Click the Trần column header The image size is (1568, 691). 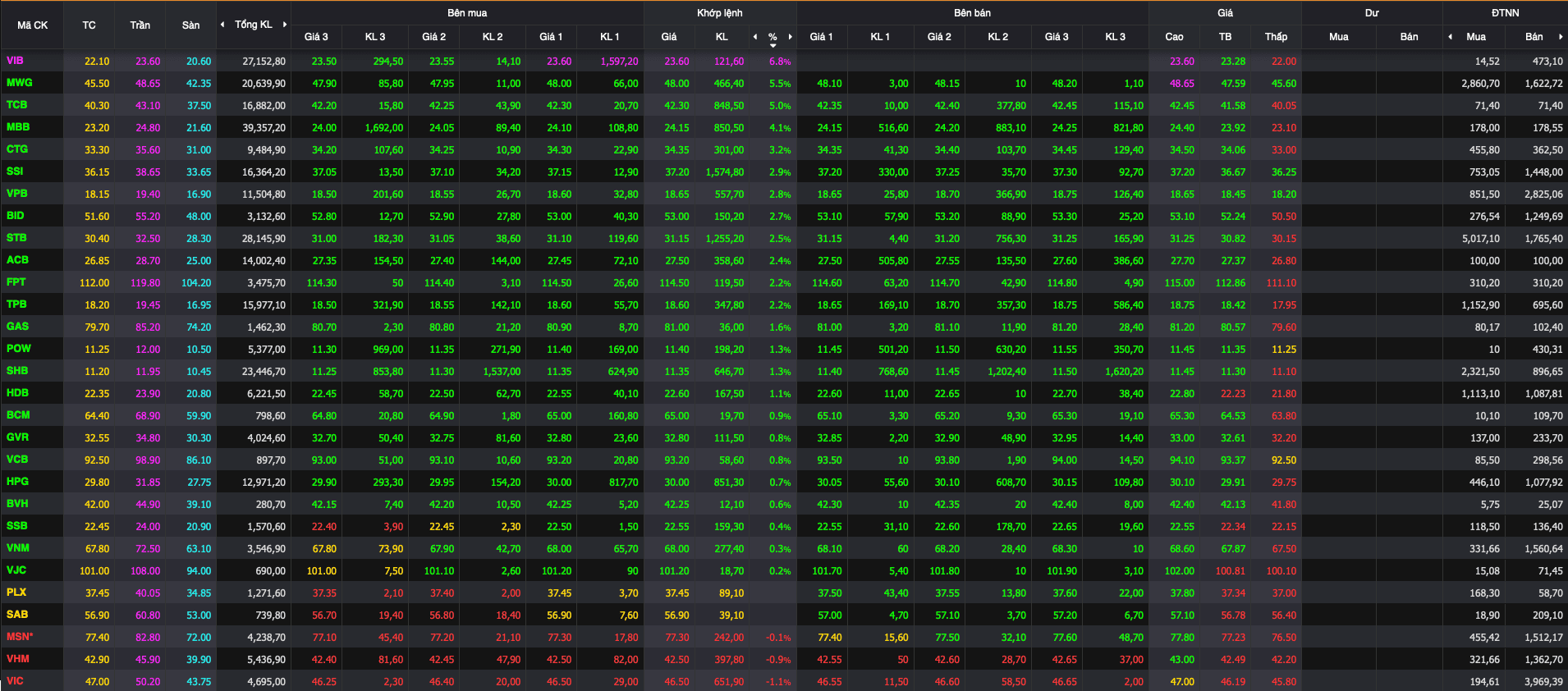click(140, 25)
